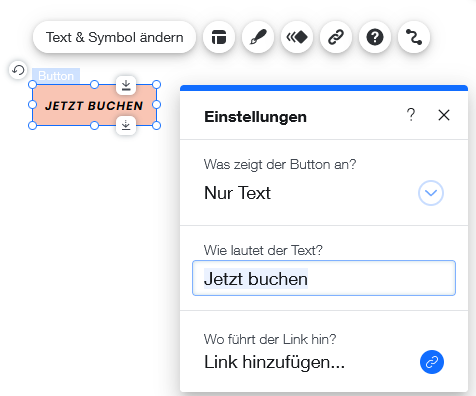Click the bottom download-arrow handle on button
Screen dimensions: 476x396
[x=126, y=125]
